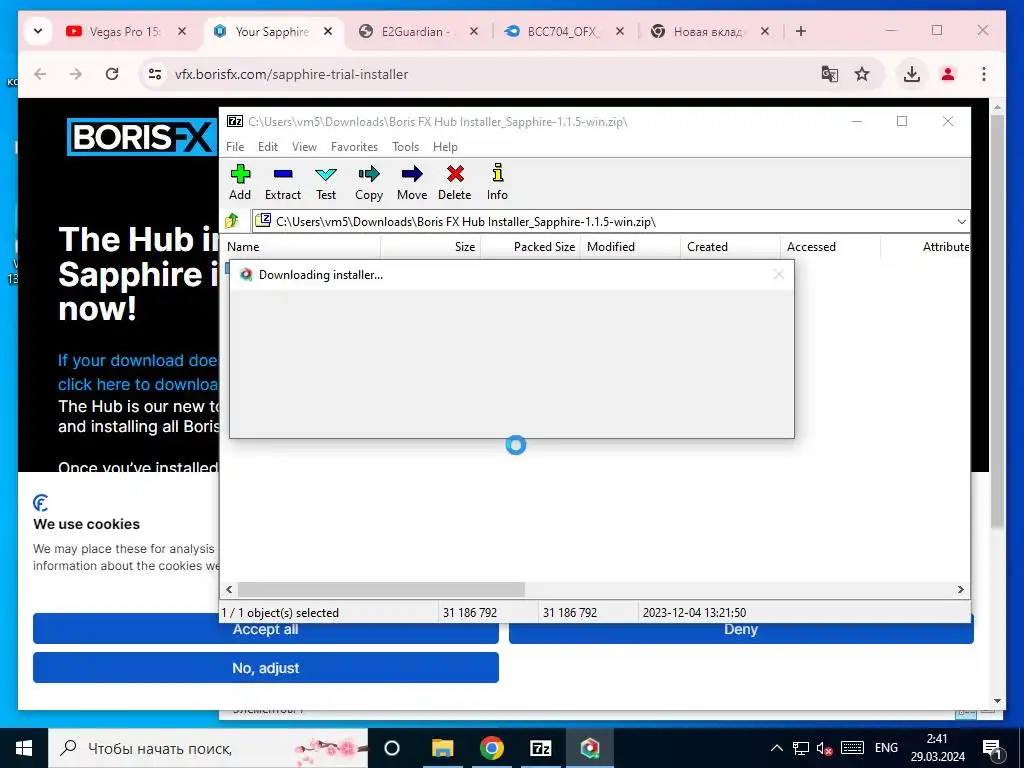Viewport: 1024px width, 768px height.
Task: Open archive Info in 7-Zip toolbar
Action: click(497, 182)
